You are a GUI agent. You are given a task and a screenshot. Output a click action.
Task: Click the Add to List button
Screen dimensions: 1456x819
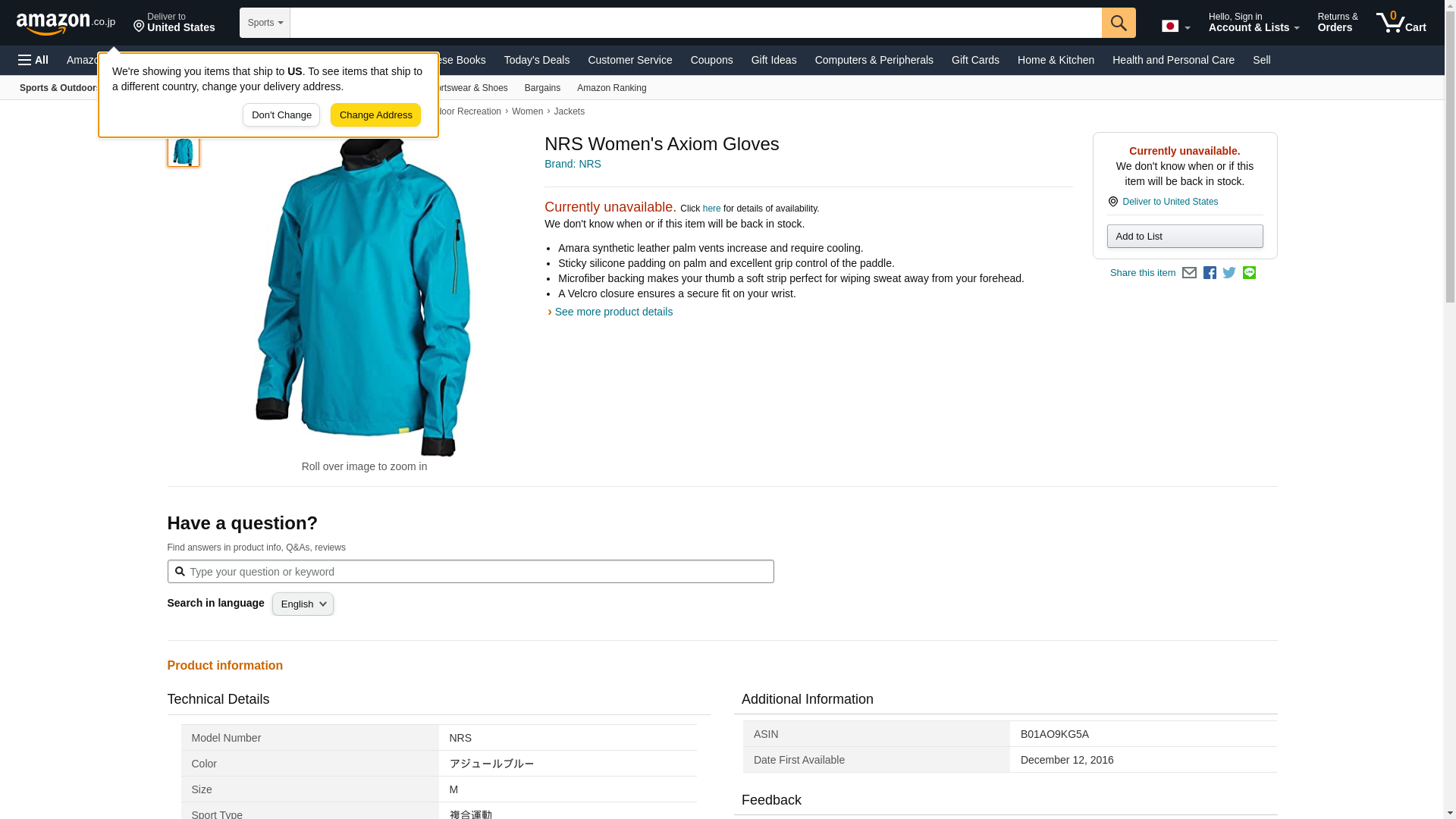click(1184, 237)
